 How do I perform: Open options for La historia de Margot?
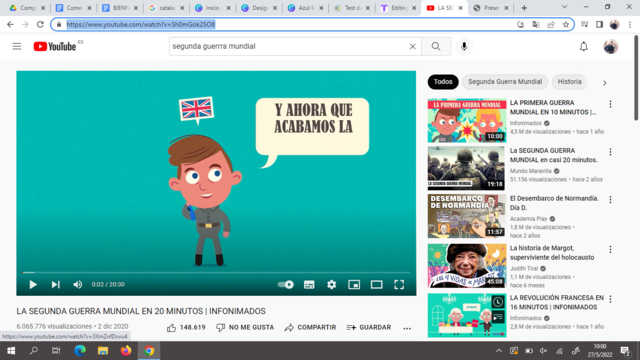pyautogui.click(x=610, y=249)
